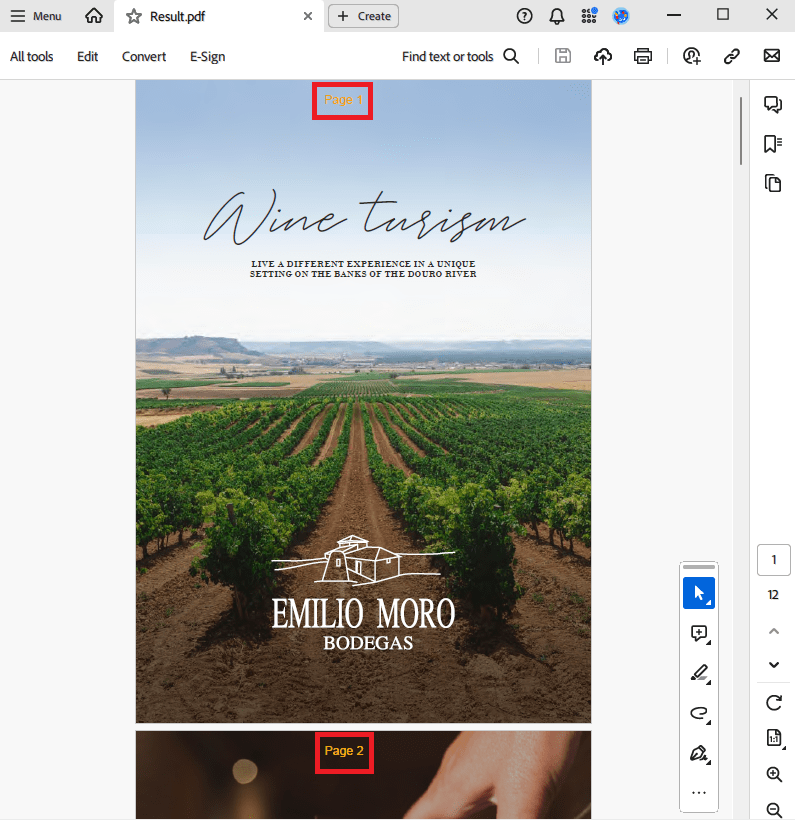Click the Home icon
795x820 pixels.
pos(94,16)
